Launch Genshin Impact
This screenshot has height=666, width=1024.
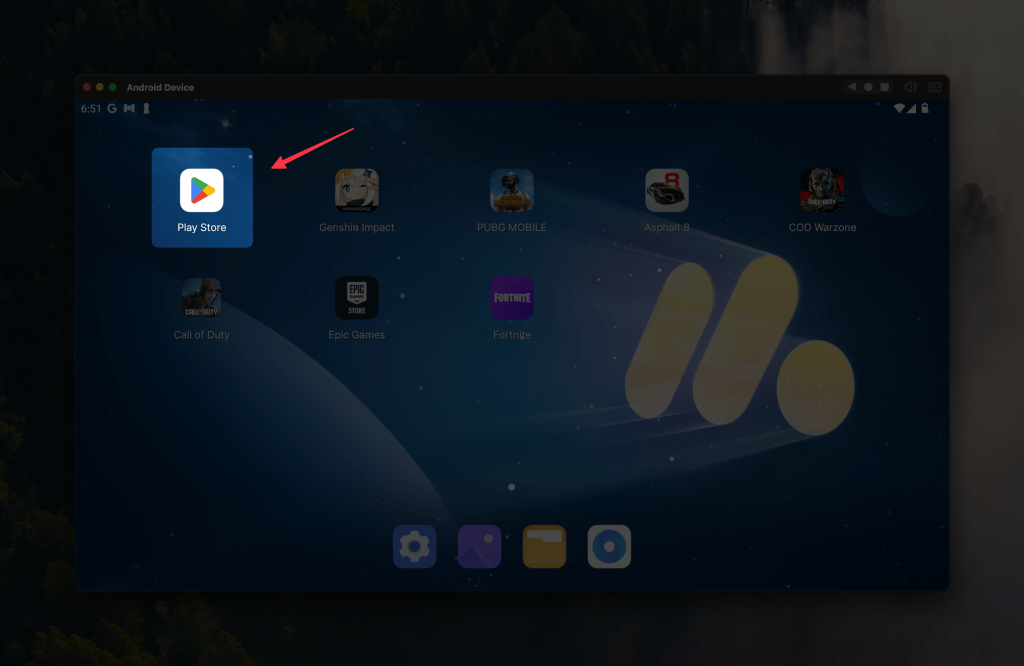point(357,190)
